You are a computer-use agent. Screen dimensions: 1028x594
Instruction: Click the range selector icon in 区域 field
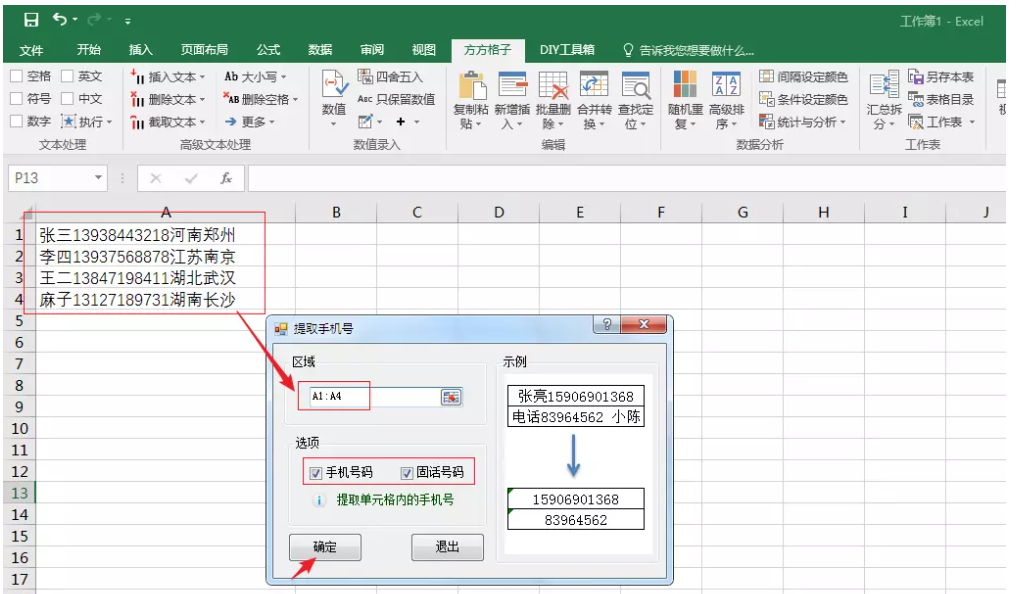click(451, 397)
